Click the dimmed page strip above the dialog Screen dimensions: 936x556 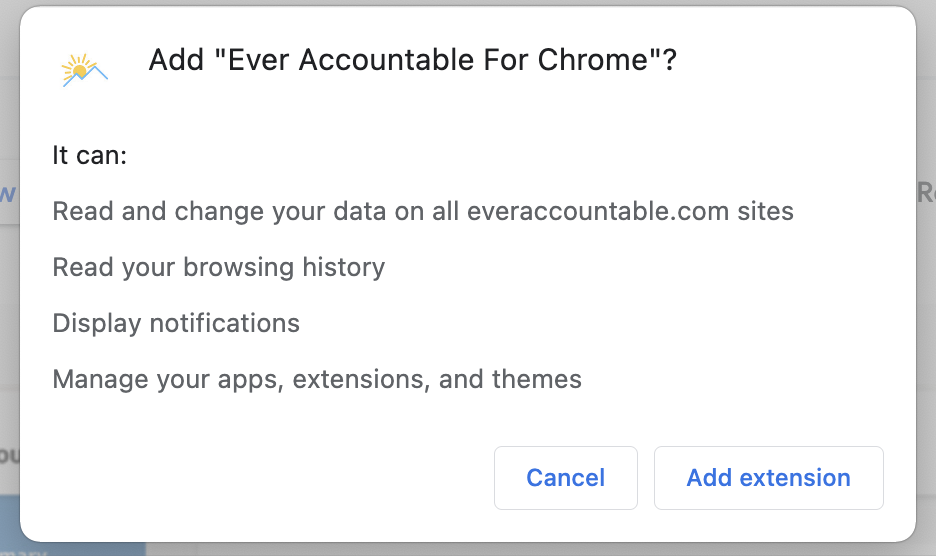point(468,3)
